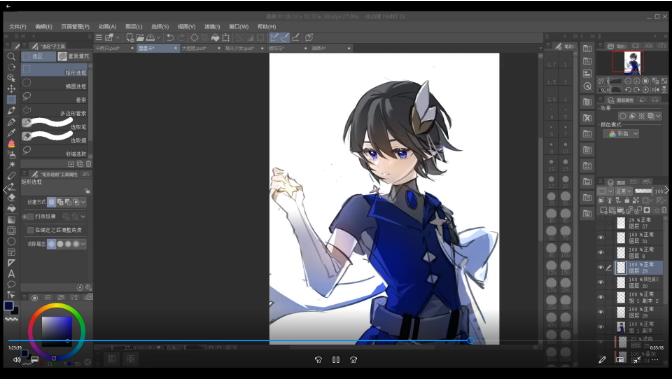Expand the anti-aliasing options arrow
This screenshot has width=672, height=379.
(x=83, y=244)
